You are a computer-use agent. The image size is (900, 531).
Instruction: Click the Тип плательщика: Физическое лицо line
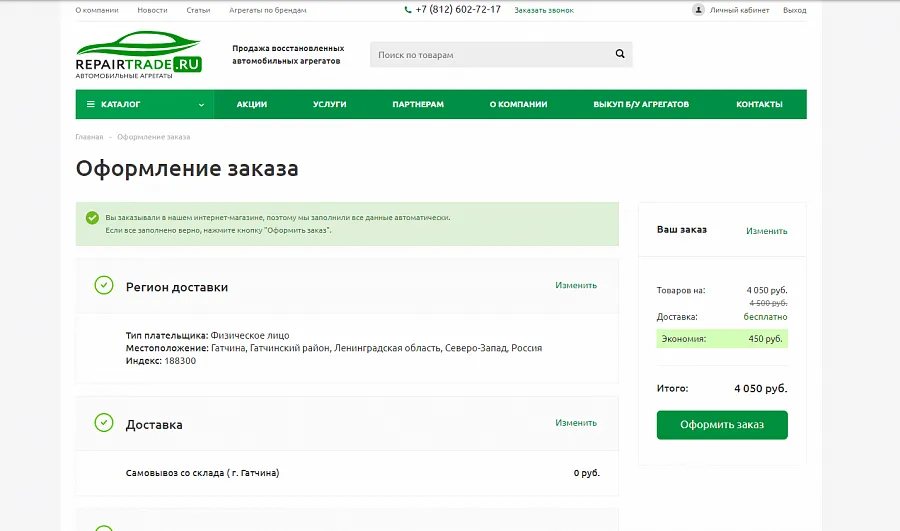(x=208, y=335)
